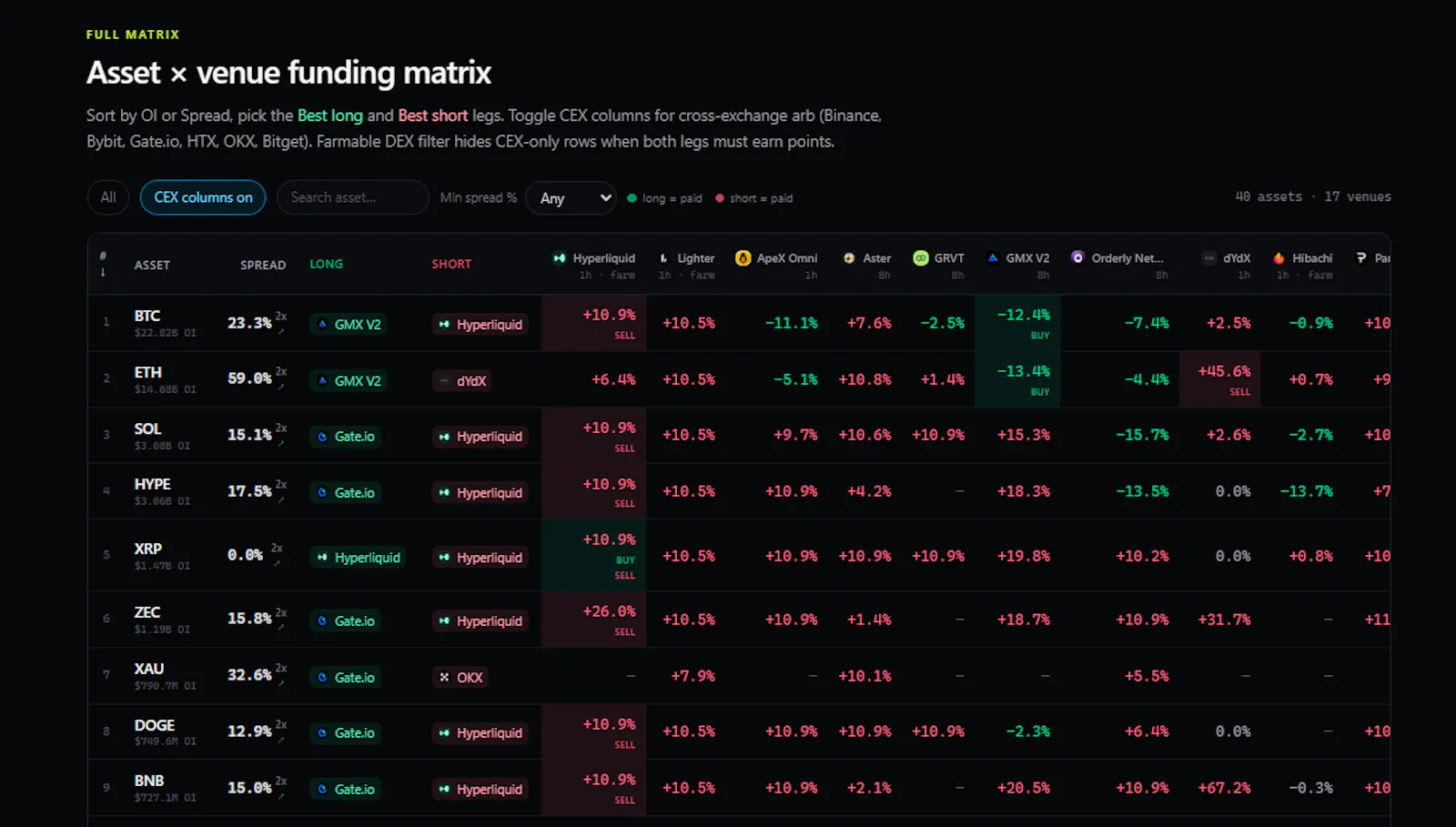Click the GMX V2 triangle icon in header
1456x827 pixels.
point(993,258)
